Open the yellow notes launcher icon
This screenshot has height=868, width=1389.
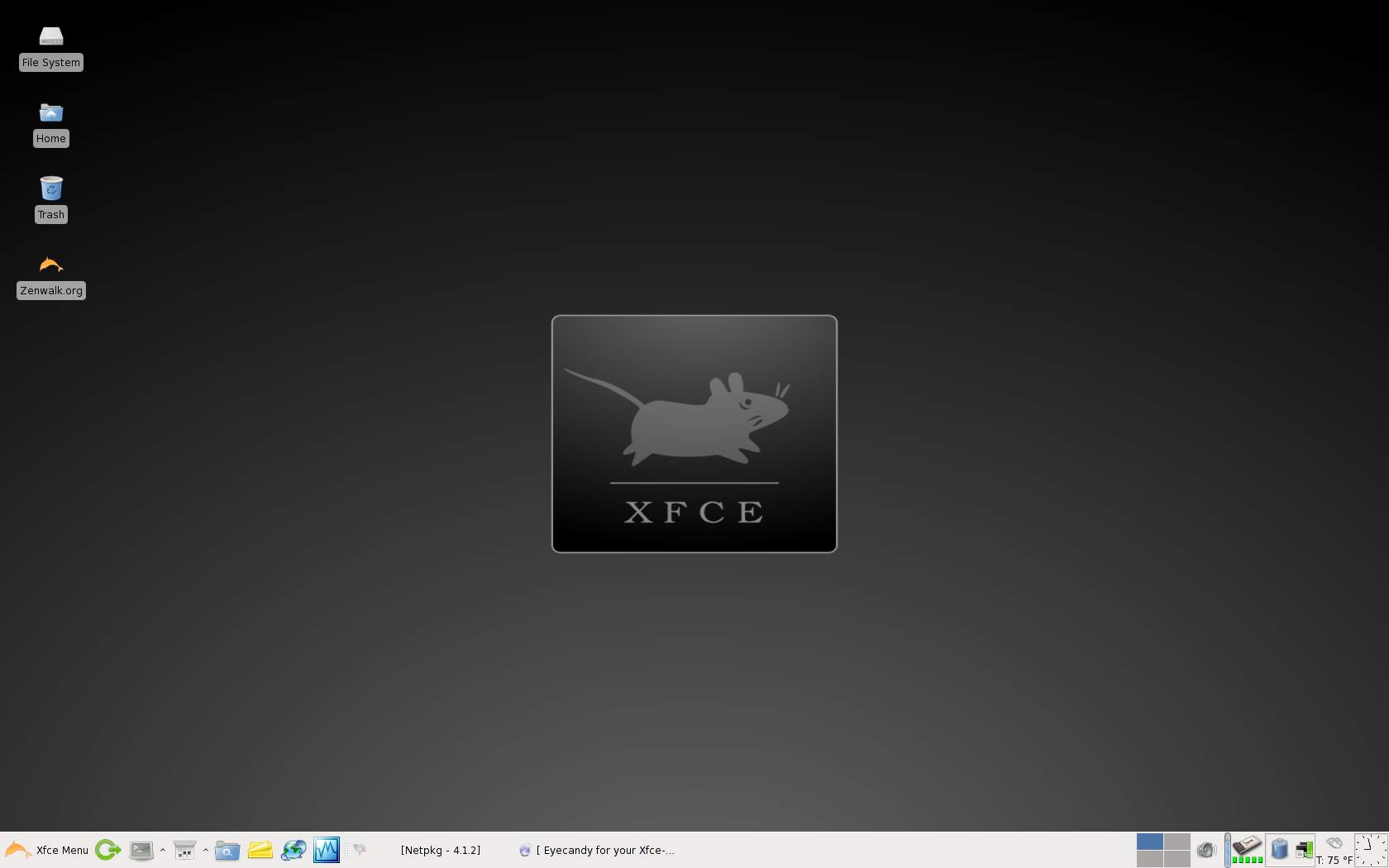click(x=260, y=850)
